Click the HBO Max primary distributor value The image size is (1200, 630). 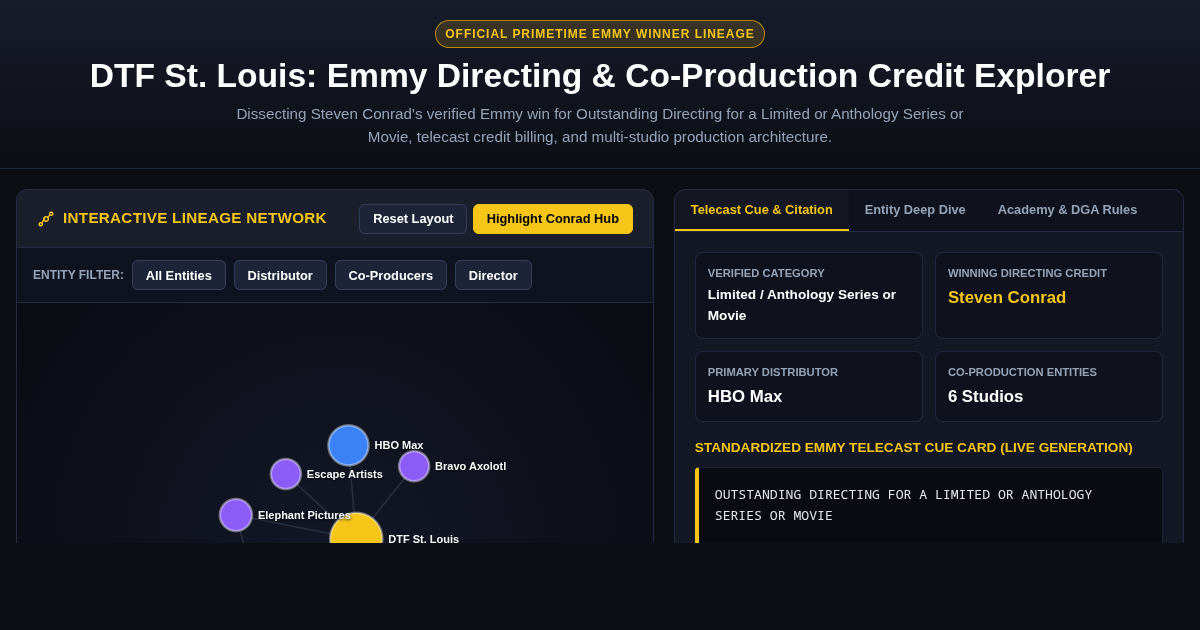point(745,397)
